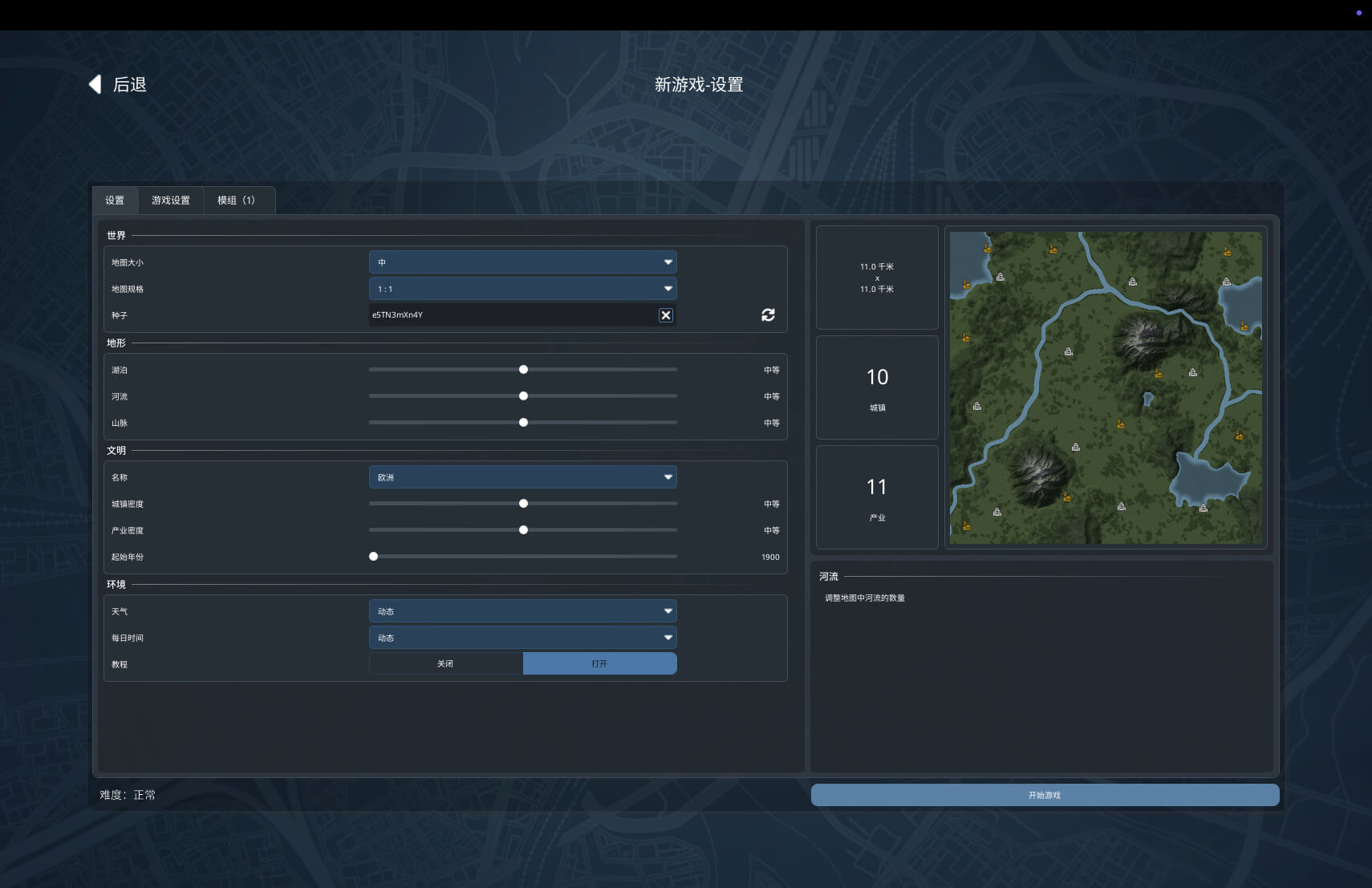Open the 地图规格 1:1 dropdown

tap(522, 289)
